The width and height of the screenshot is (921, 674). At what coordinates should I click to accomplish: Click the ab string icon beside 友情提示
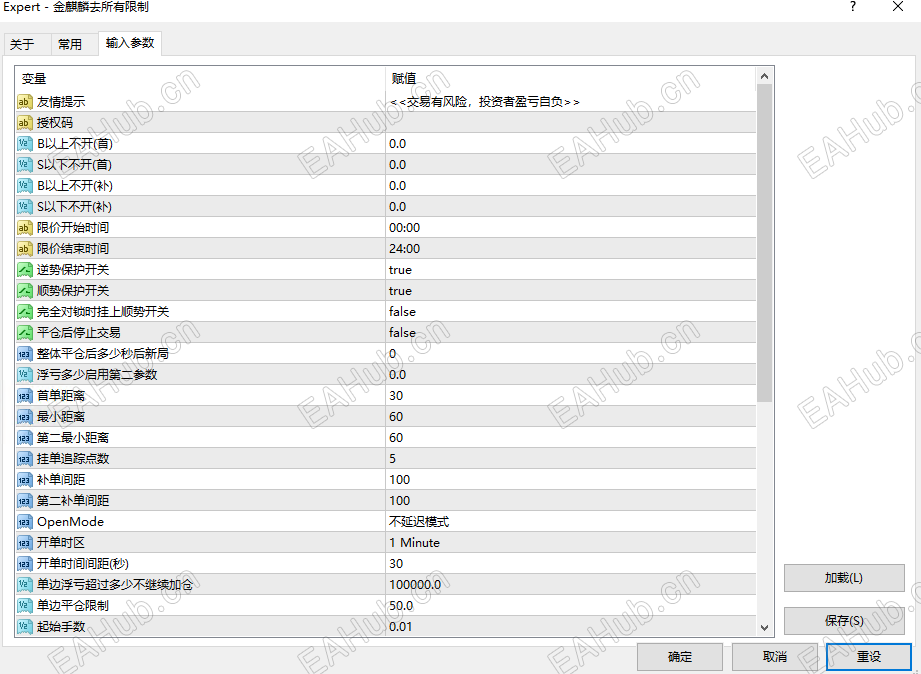tap(24, 101)
